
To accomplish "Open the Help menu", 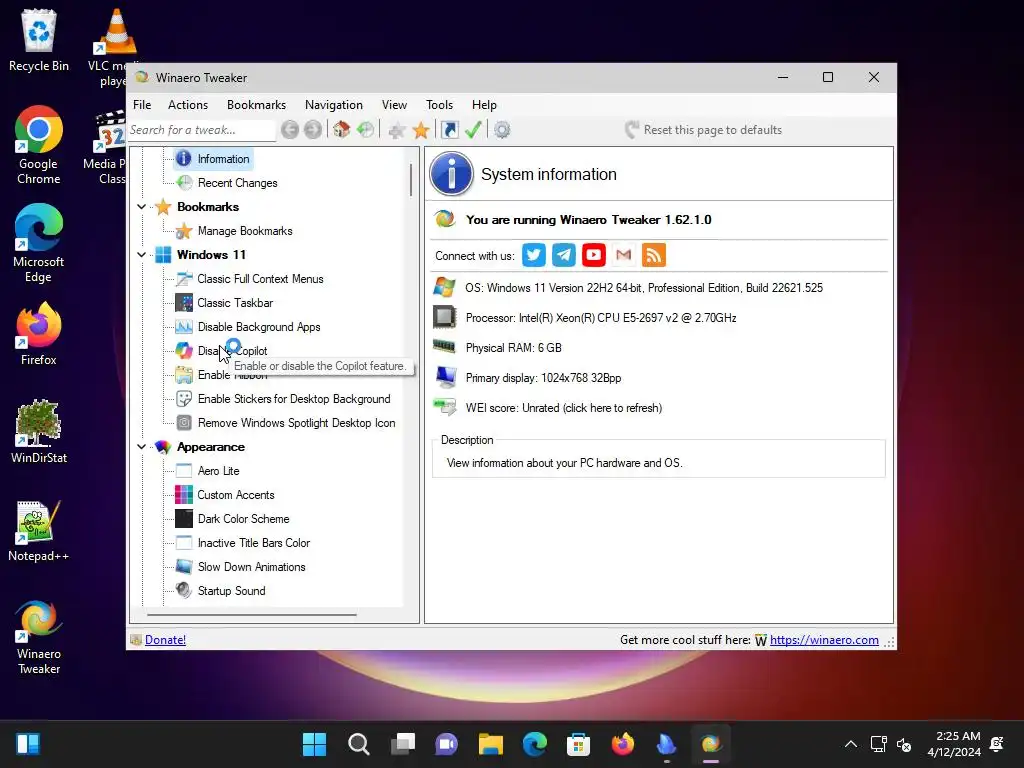I will [484, 104].
